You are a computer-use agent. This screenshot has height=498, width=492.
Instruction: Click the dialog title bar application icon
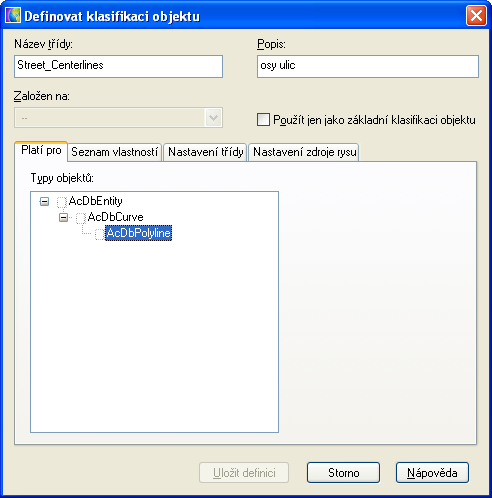click(x=13, y=16)
